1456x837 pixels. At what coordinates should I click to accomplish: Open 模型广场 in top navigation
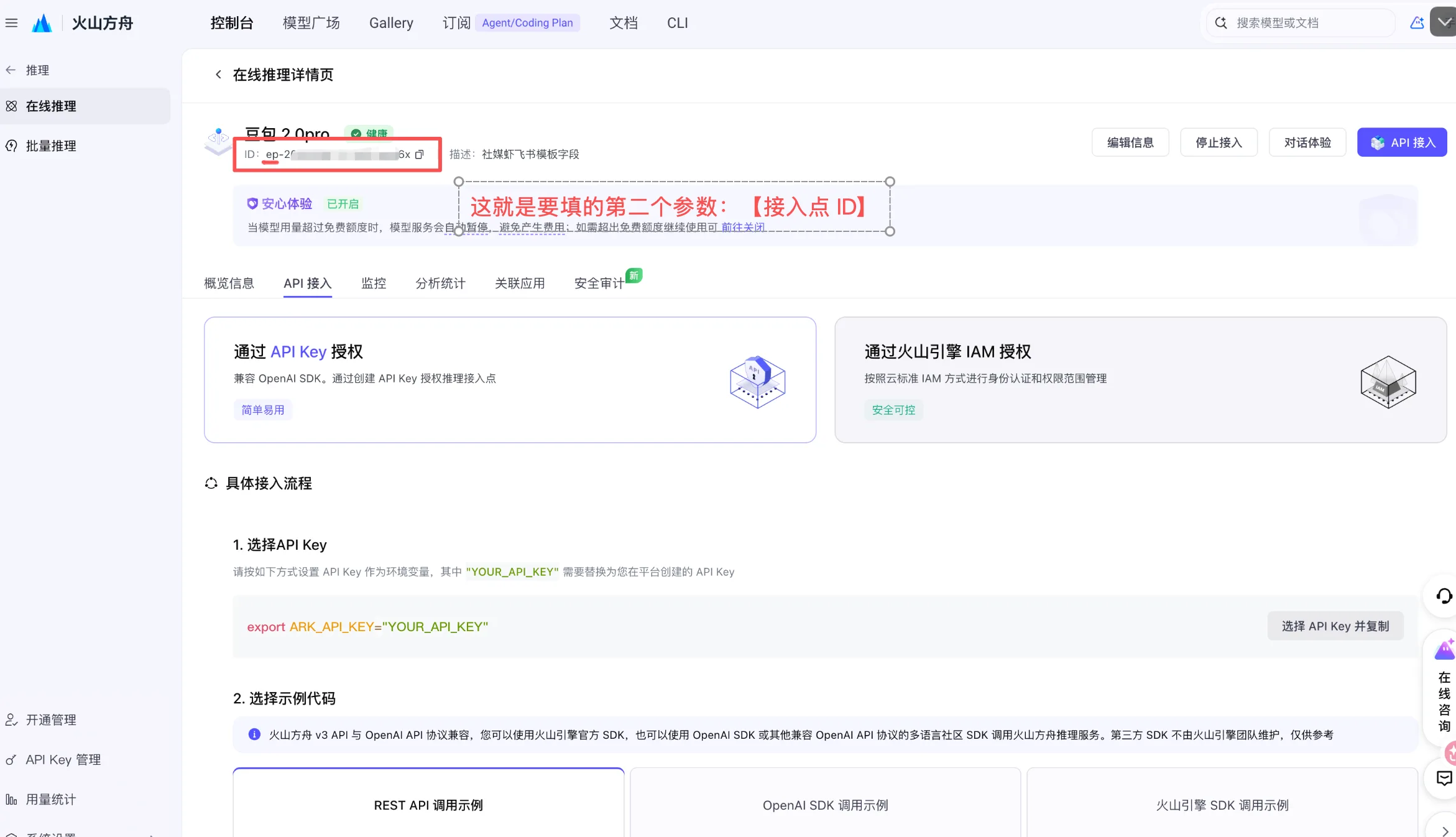pyautogui.click(x=311, y=23)
